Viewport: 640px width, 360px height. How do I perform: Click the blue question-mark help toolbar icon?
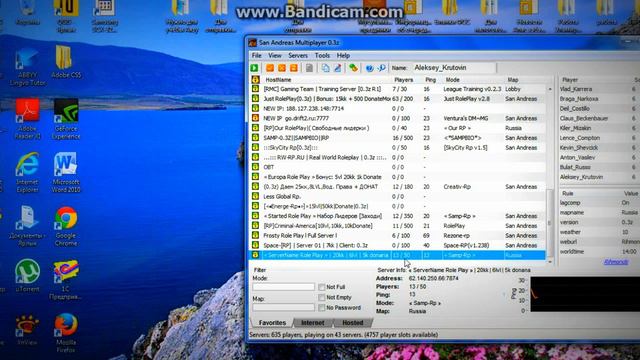(369, 68)
